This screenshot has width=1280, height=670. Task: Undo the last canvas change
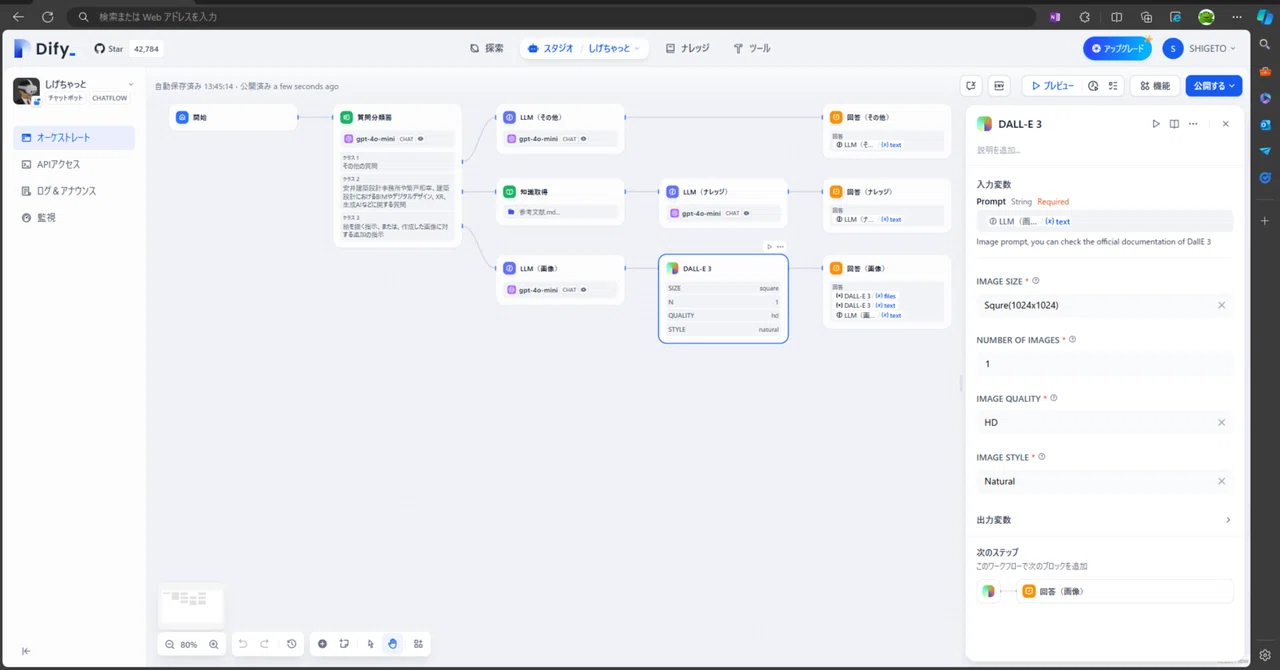243,644
